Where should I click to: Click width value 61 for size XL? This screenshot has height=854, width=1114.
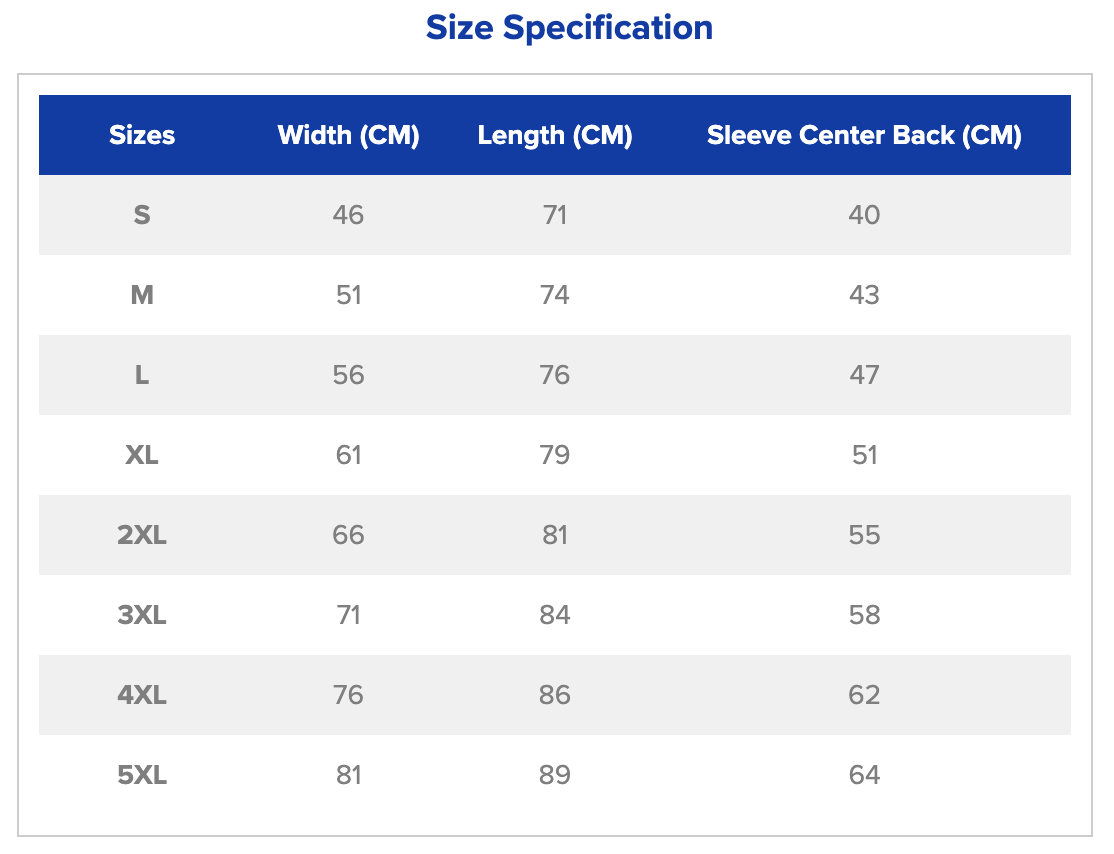coord(348,455)
